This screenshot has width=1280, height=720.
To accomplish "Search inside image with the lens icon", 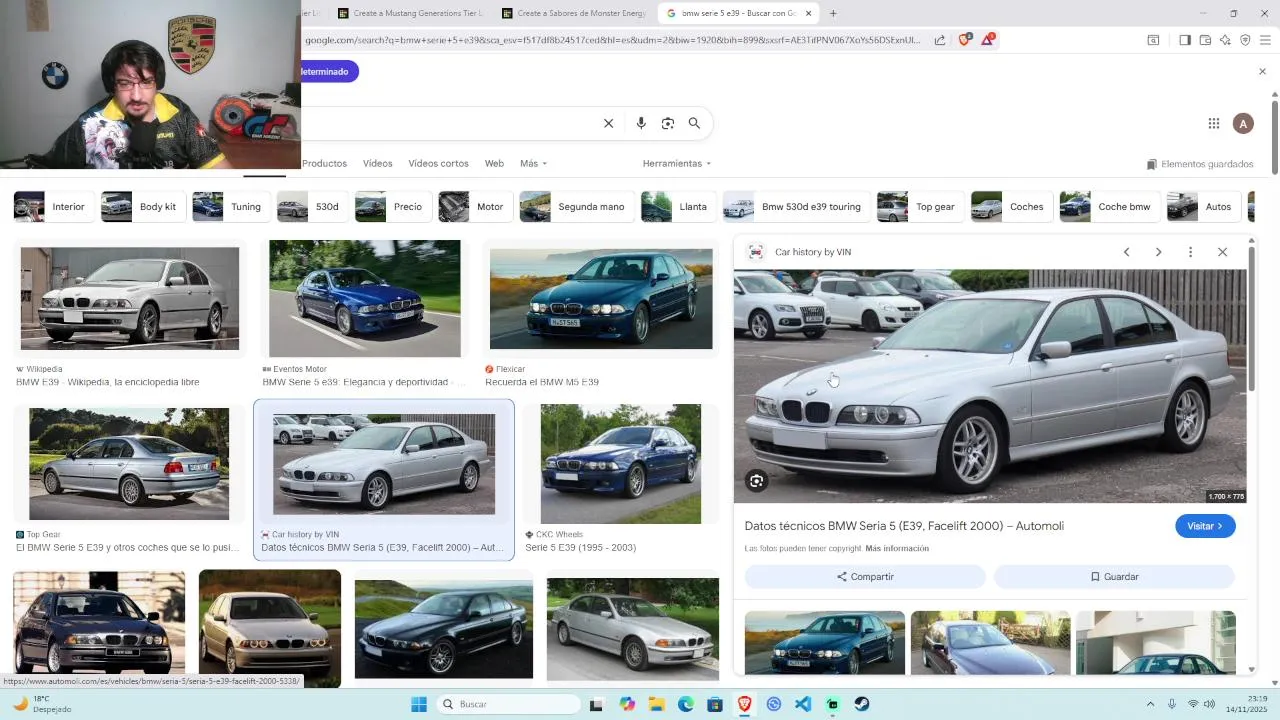I will tap(757, 481).
